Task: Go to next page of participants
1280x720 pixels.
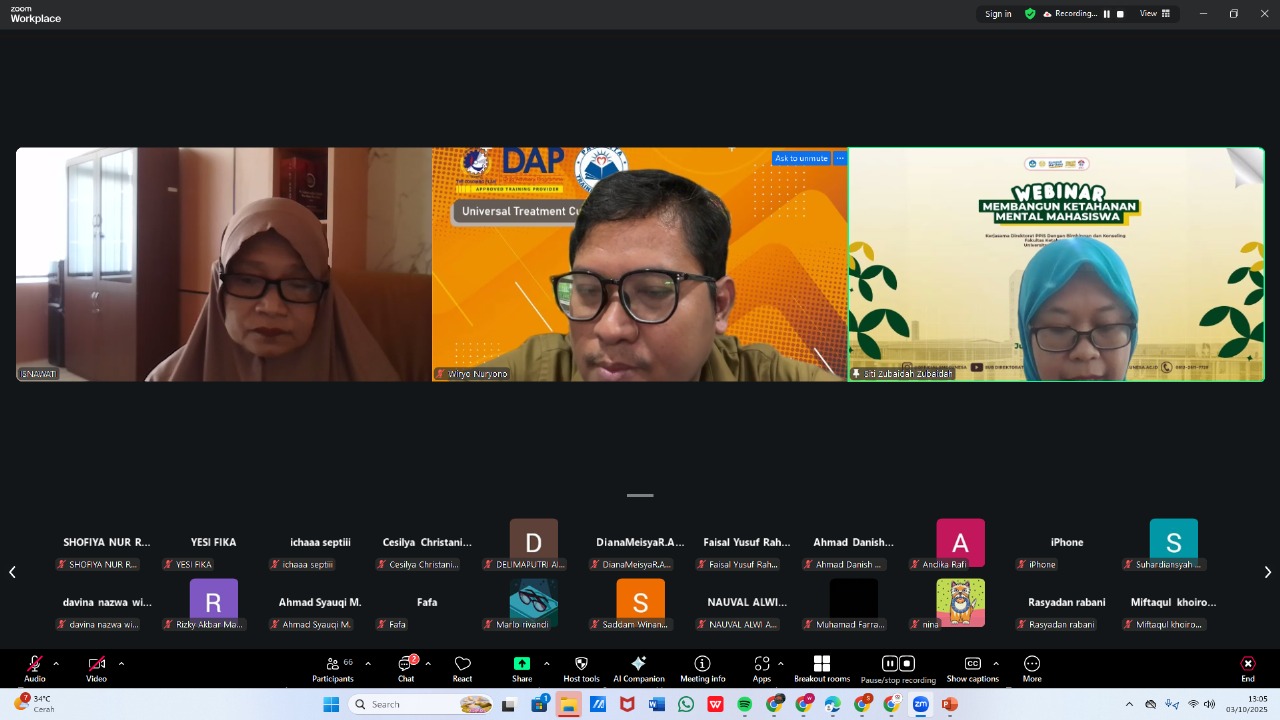Action: 1267,572
